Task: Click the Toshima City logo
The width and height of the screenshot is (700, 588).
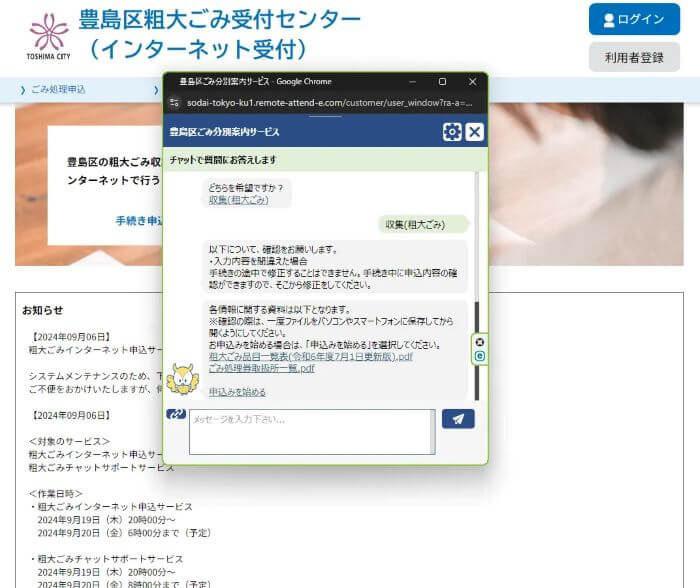Action: pyautogui.click(x=49, y=37)
